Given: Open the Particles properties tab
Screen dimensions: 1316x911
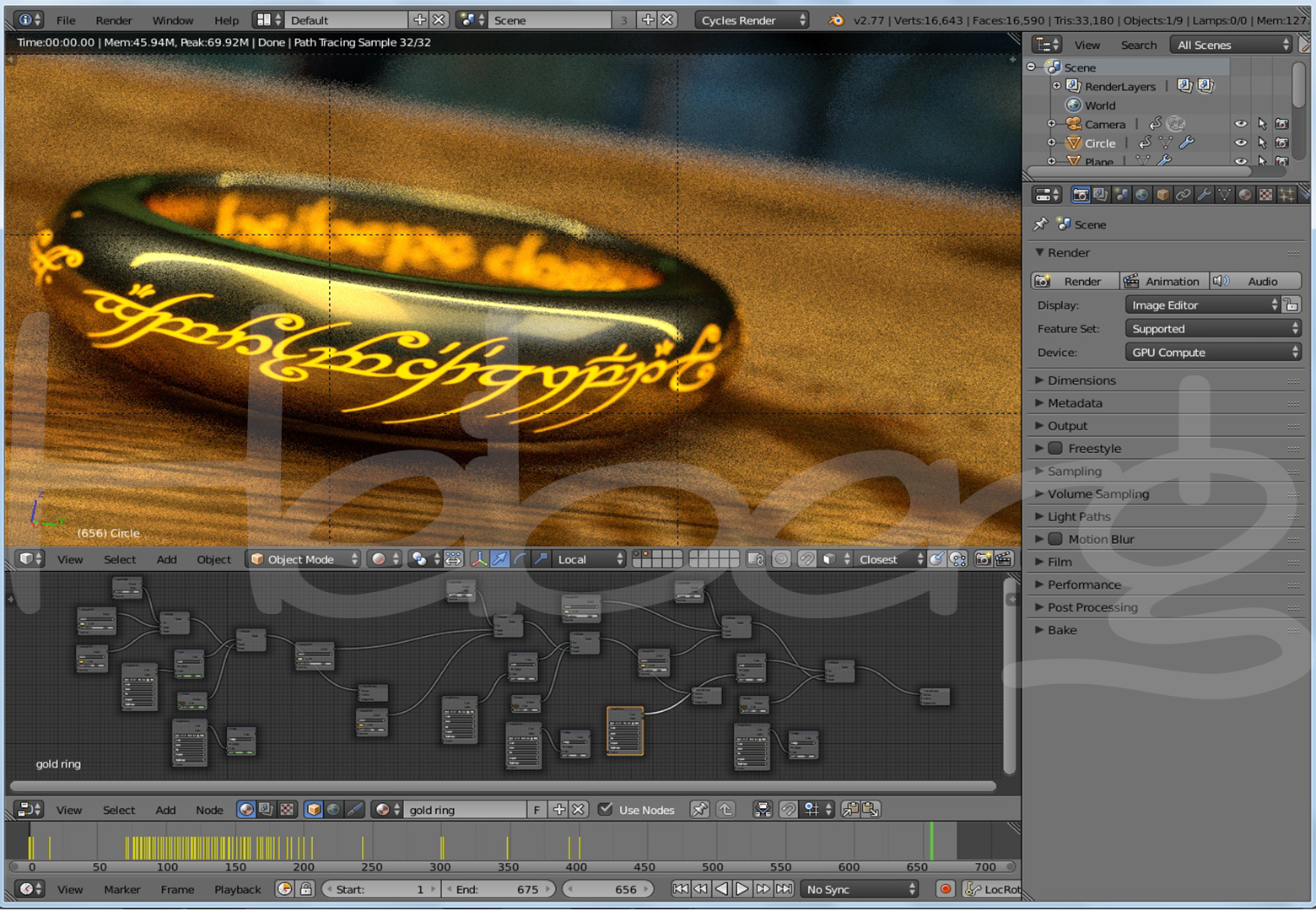Looking at the screenshot, I should [1286, 195].
